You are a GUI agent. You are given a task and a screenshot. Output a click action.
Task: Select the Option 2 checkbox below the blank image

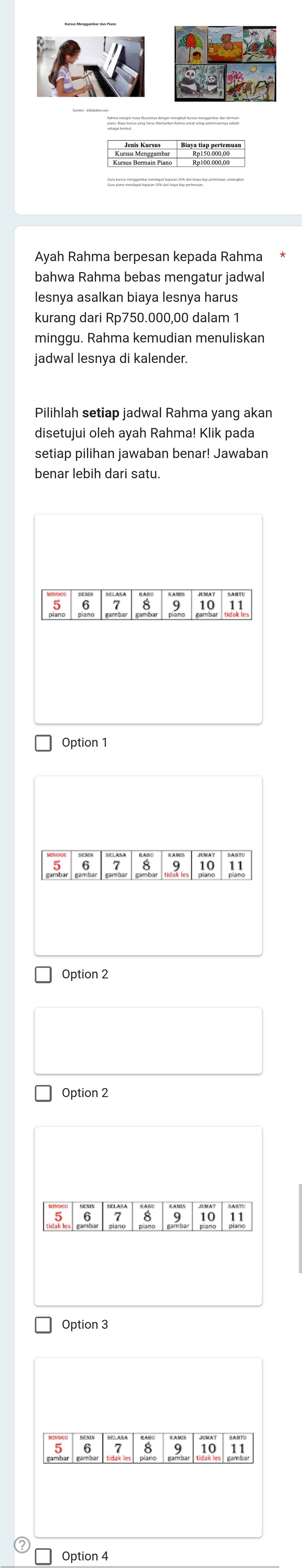(x=43, y=1093)
